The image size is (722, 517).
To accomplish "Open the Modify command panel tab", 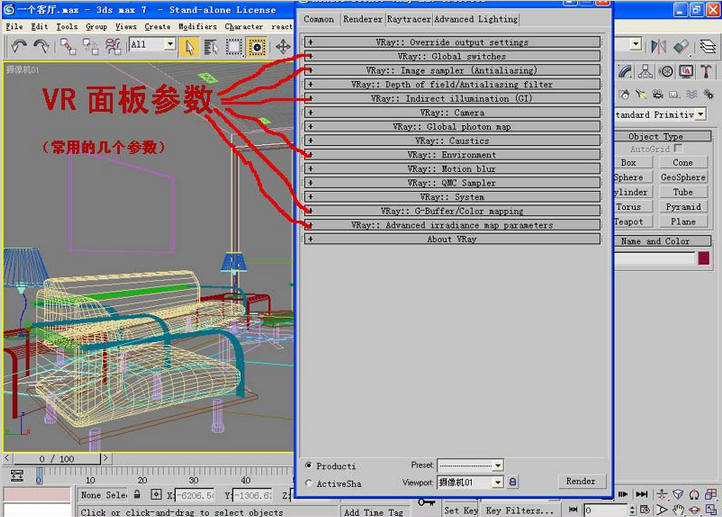I will (625, 71).
